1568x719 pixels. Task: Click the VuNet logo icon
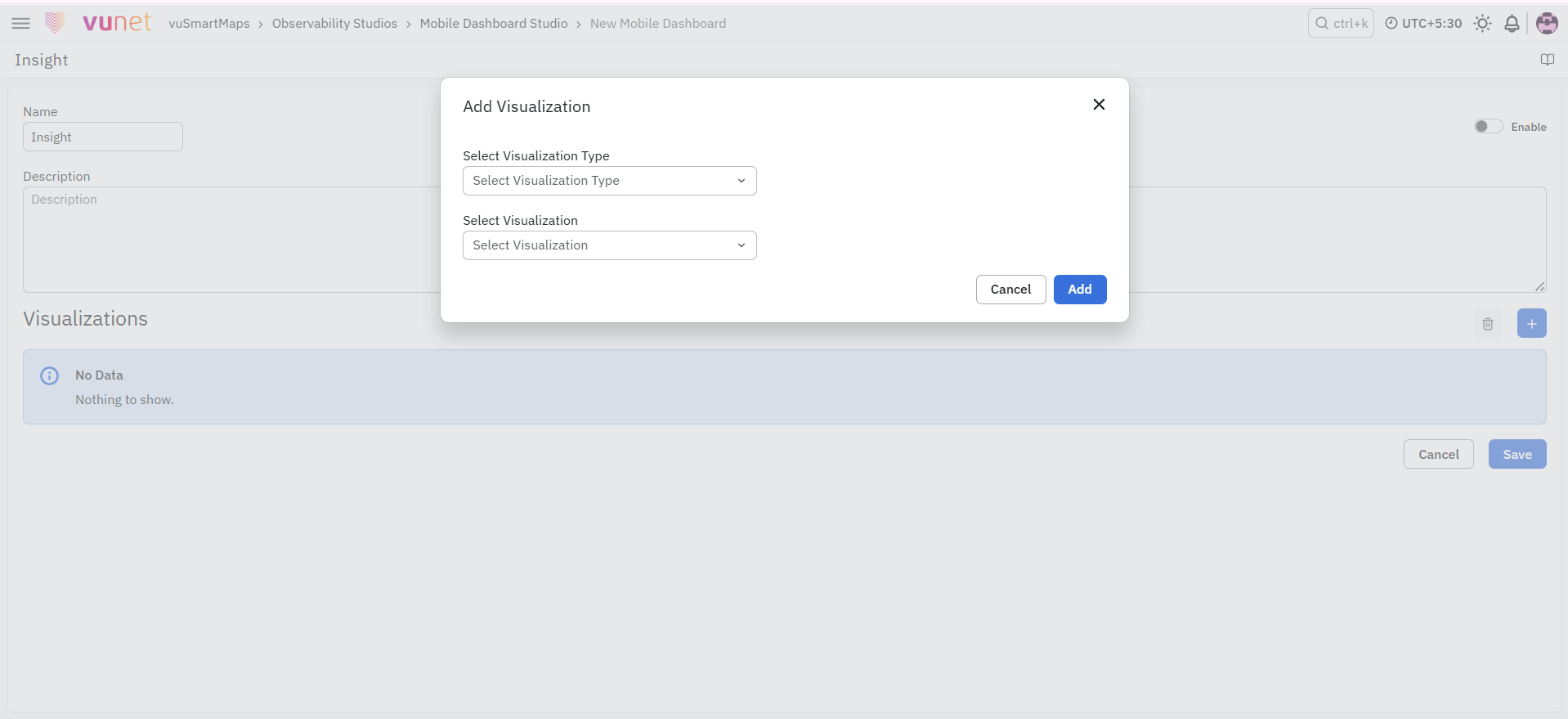55,23
